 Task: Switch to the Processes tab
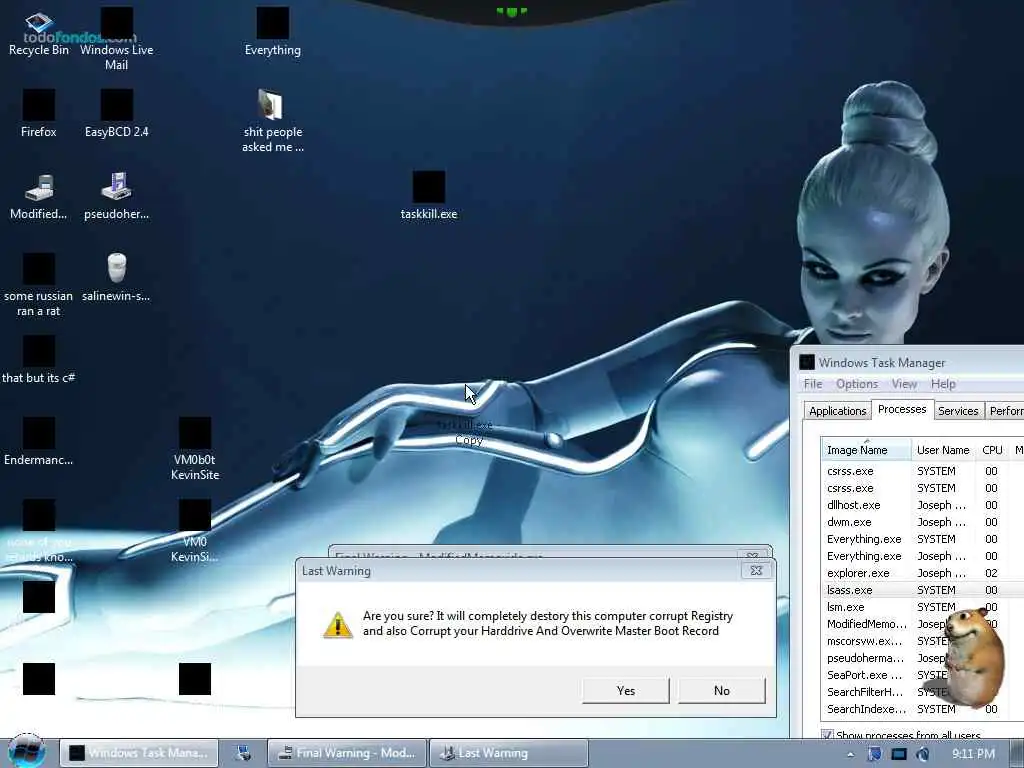pyautogui.click(x=902, y=409)
